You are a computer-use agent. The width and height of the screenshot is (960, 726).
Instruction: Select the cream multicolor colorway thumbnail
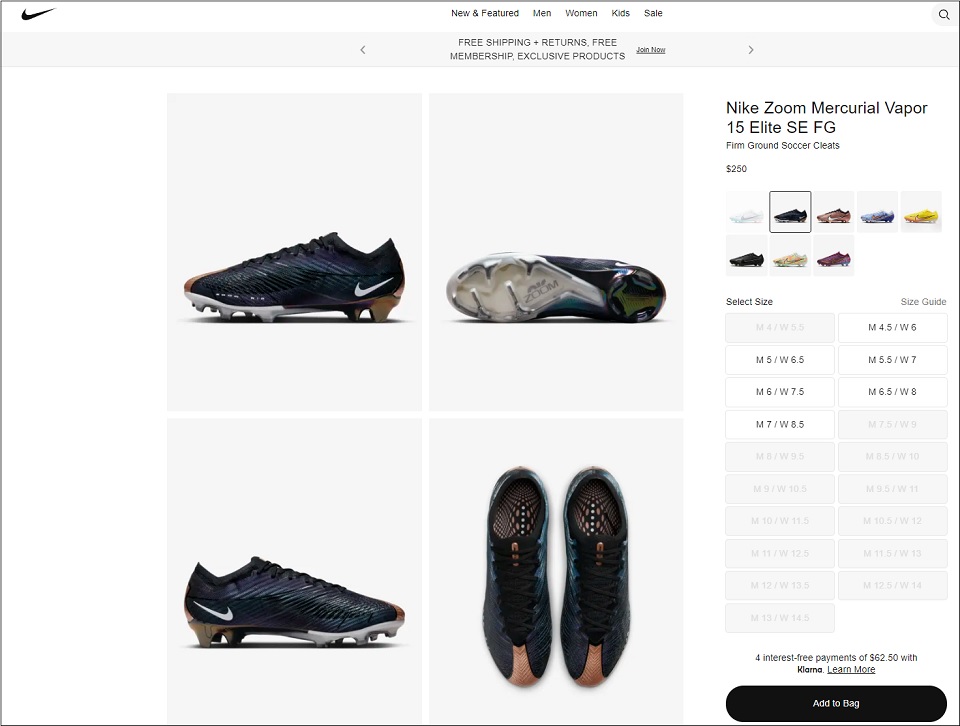[790, 256]
